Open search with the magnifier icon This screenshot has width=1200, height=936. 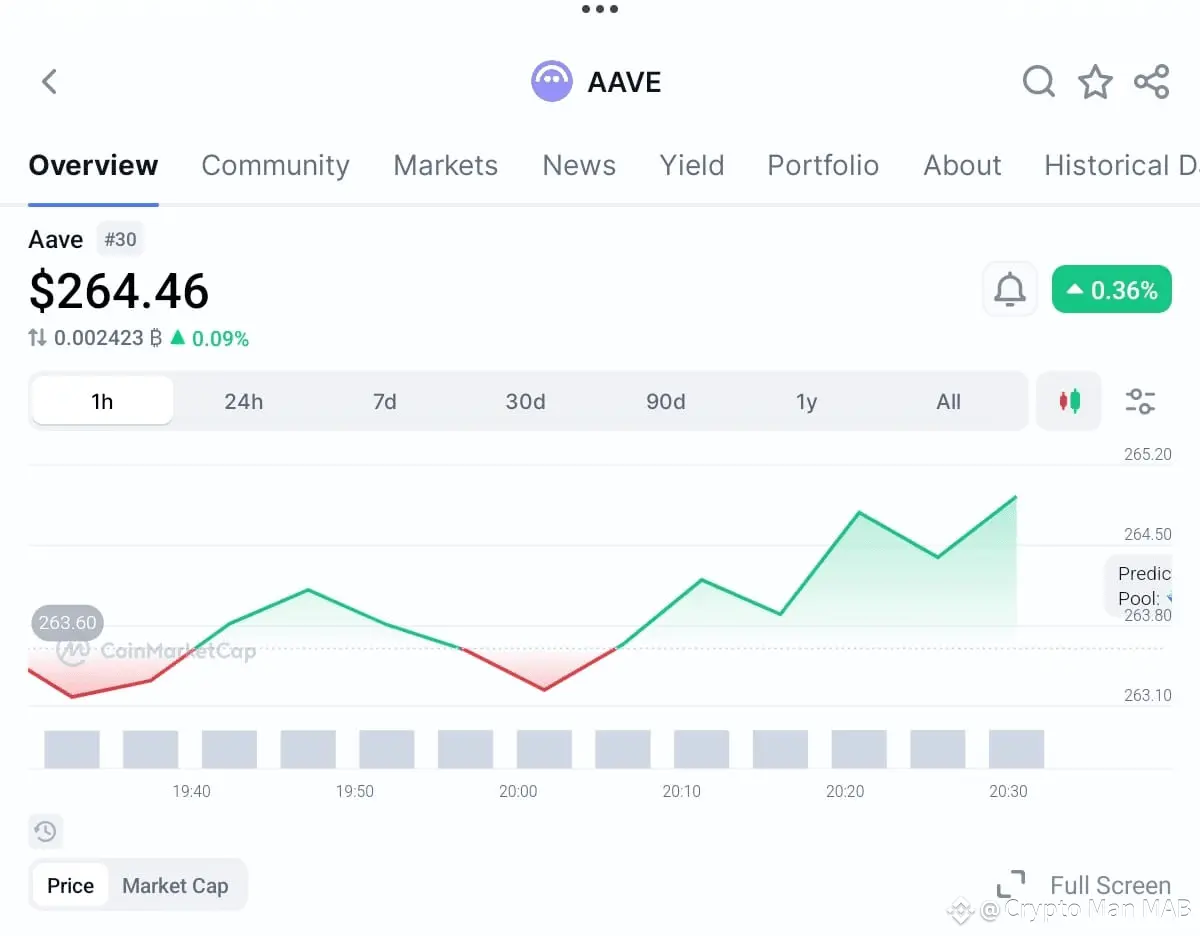(1039, 81)
